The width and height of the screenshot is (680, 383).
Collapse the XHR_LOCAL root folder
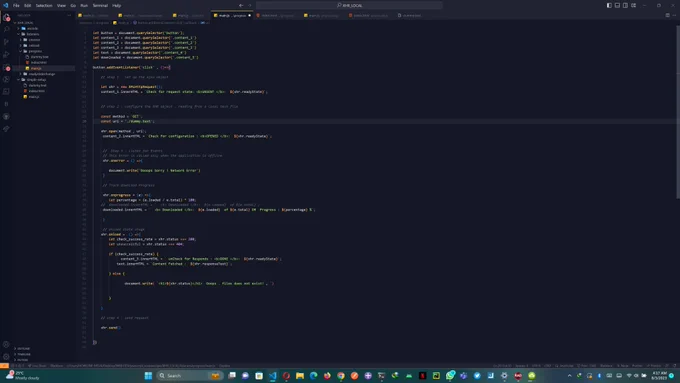[25, 23]
